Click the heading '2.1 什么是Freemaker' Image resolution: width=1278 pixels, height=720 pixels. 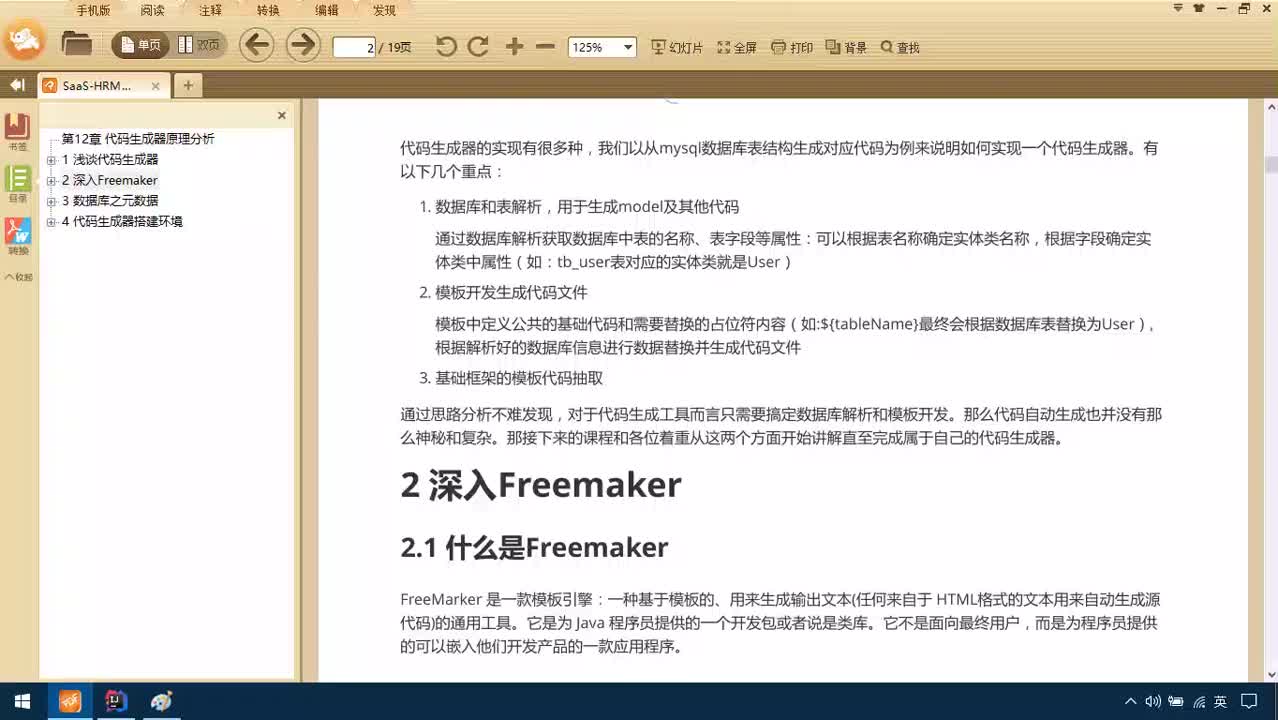(534, 548)
